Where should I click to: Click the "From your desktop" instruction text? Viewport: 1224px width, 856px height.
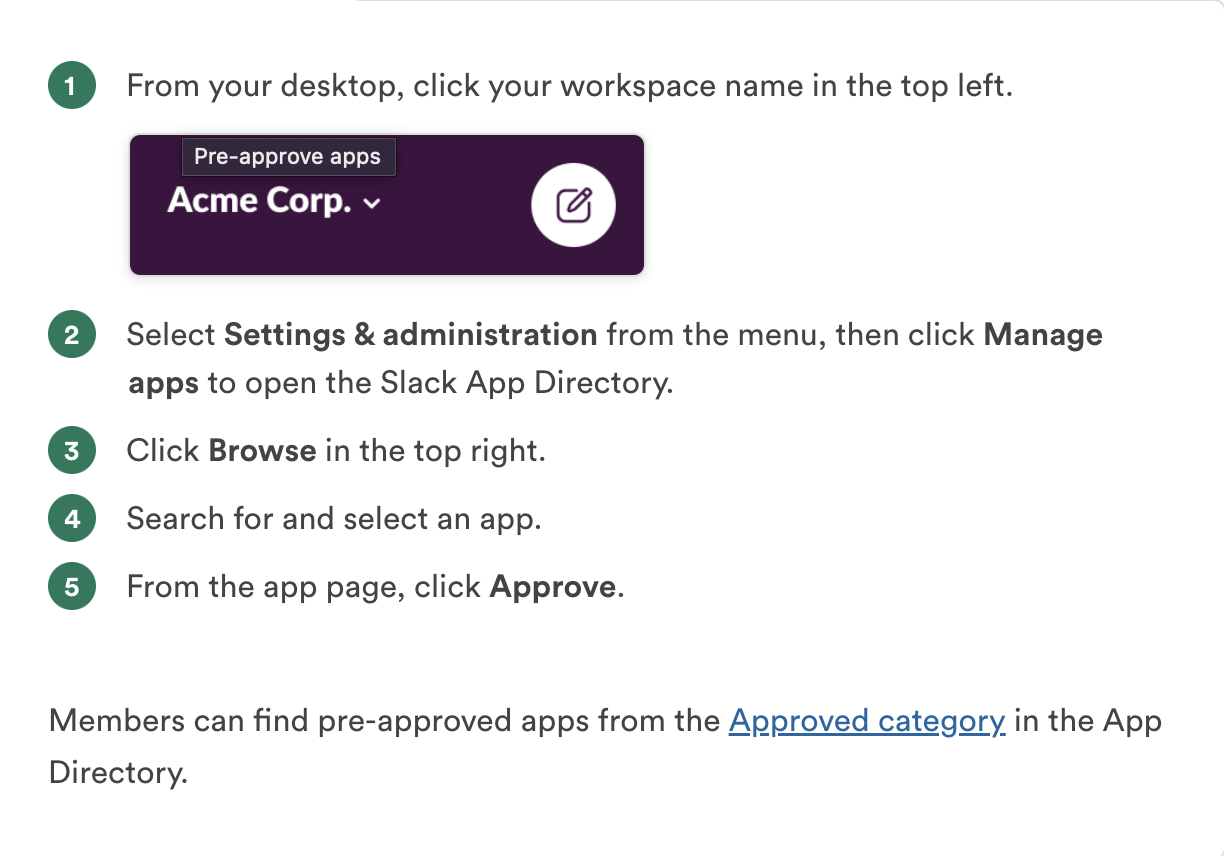265,86
